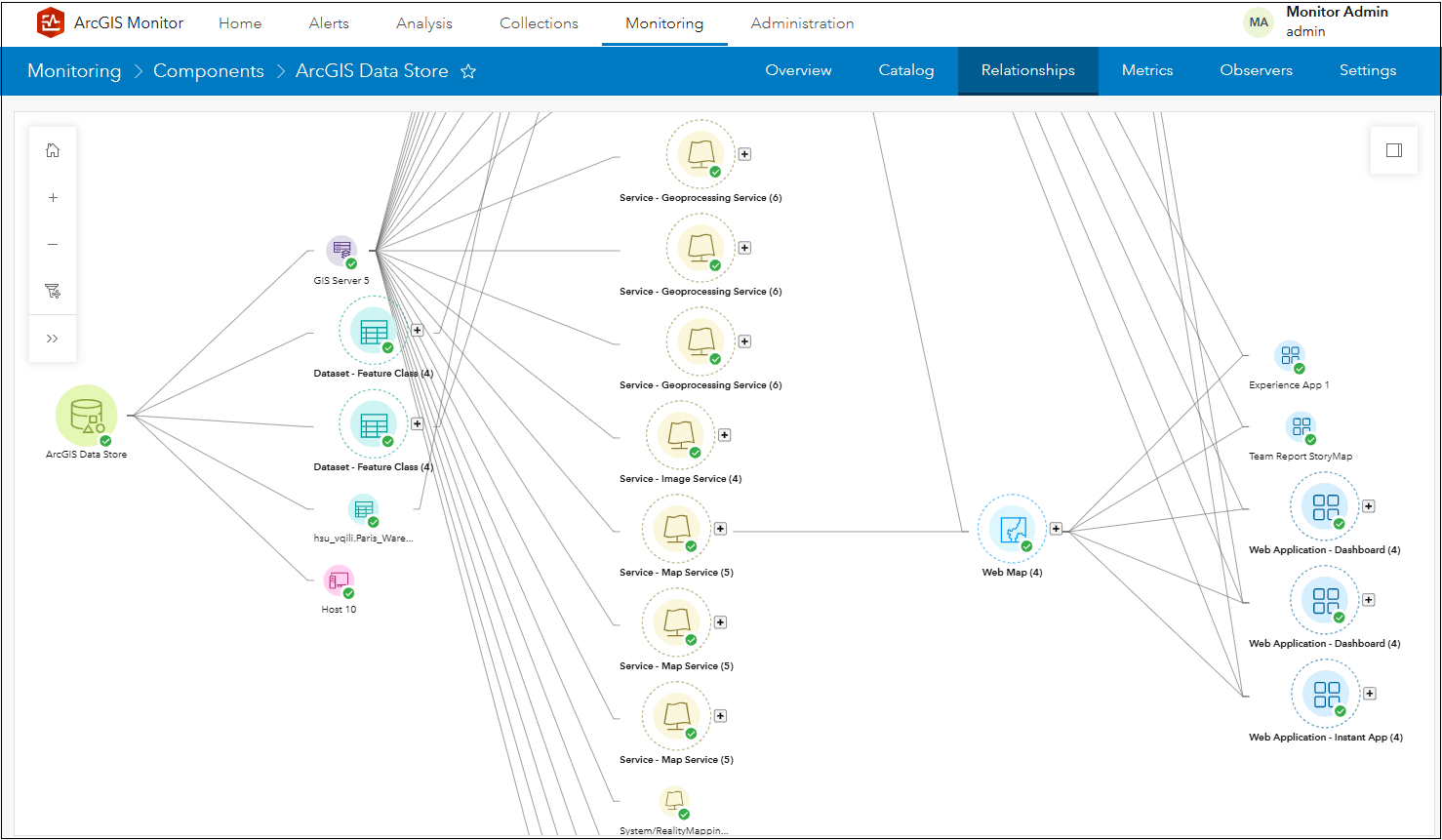The width and height of the screenshot is (1442, 840).
Task: Select the topmost Geoprocessing Service group node
Action: point(701,154)
